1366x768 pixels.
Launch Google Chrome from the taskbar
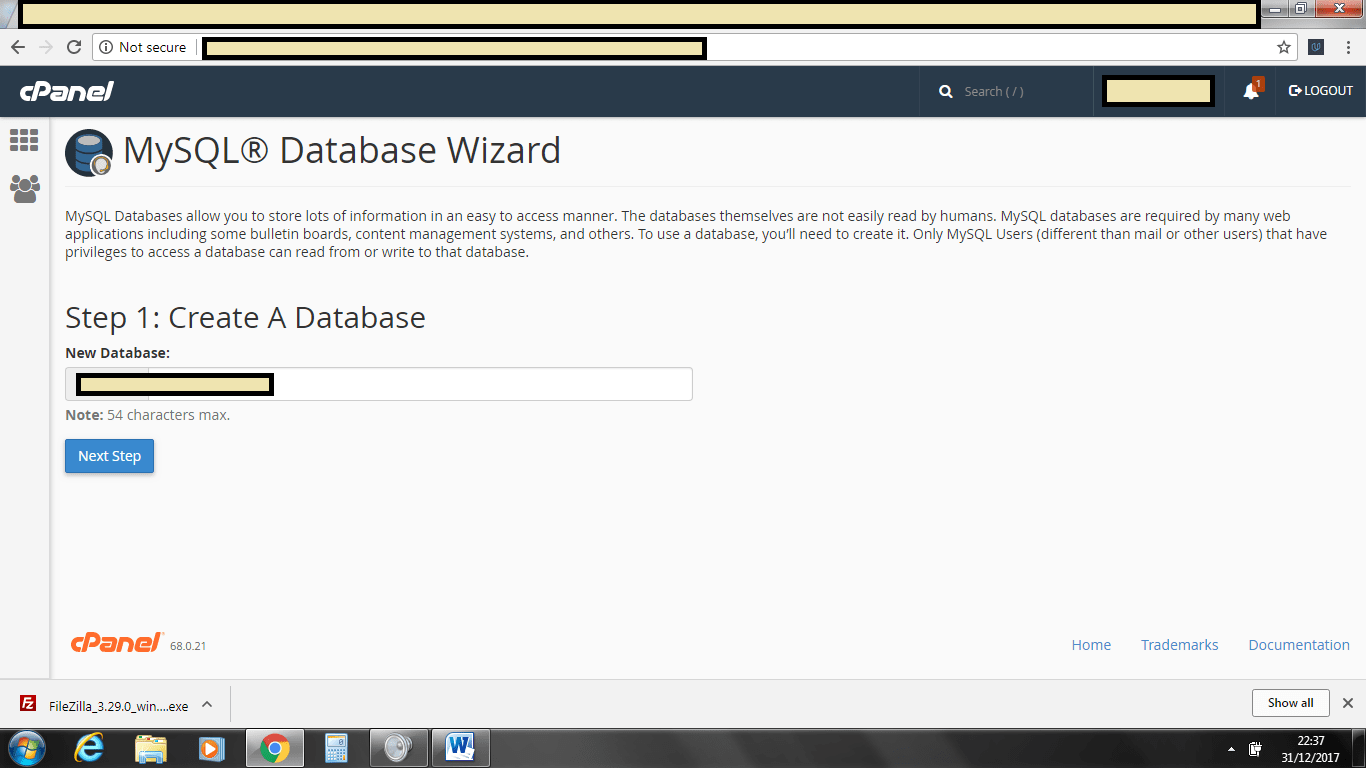pyautogui.click(x=275, y=748)
